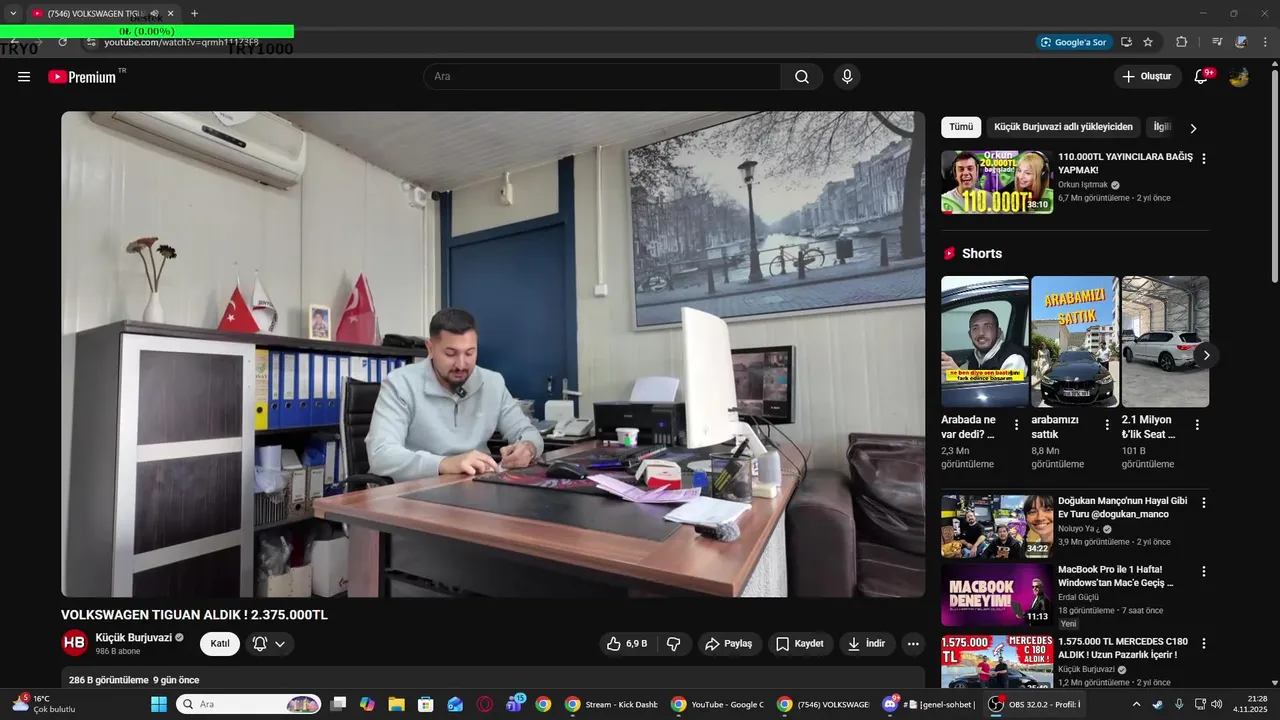Open the white Seat short thumbnail
Screen dimensions: 1280x720
pos(1165,342)
